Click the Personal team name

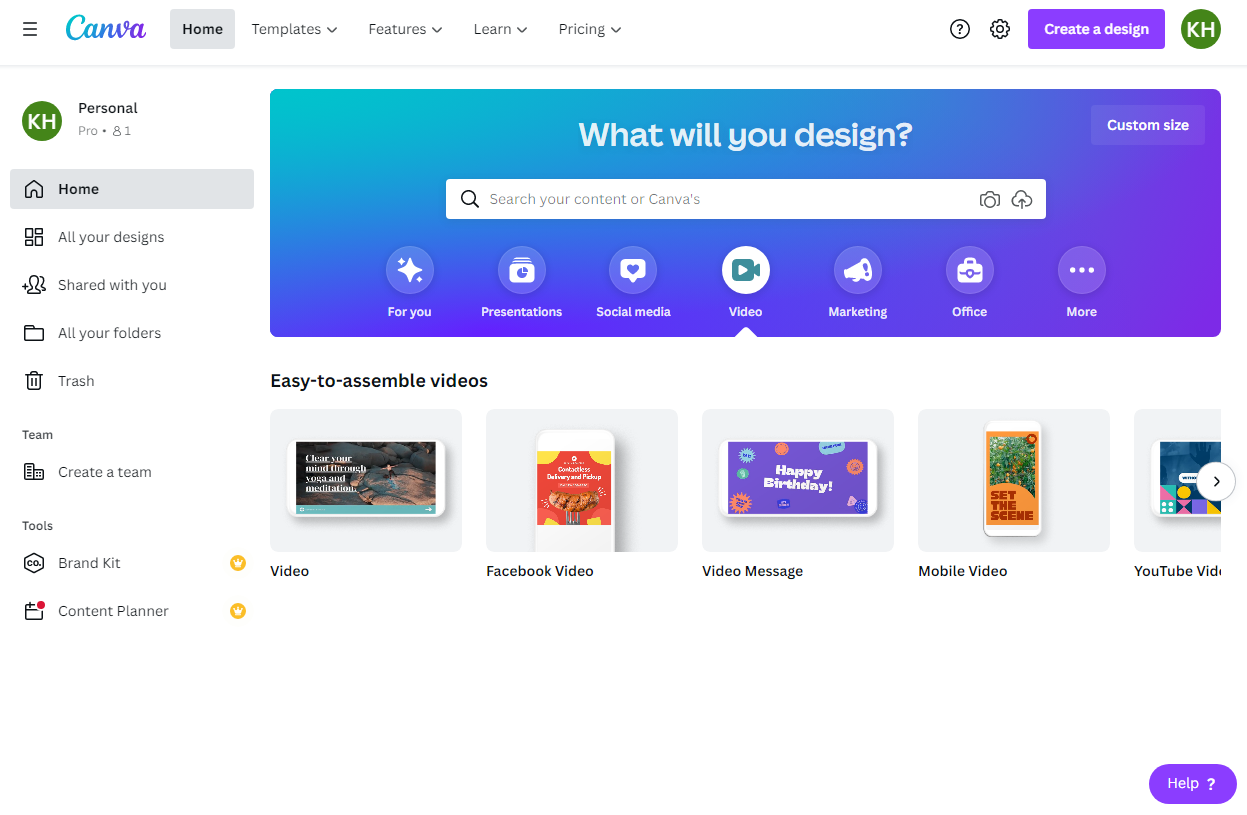(x=108, y=108)
